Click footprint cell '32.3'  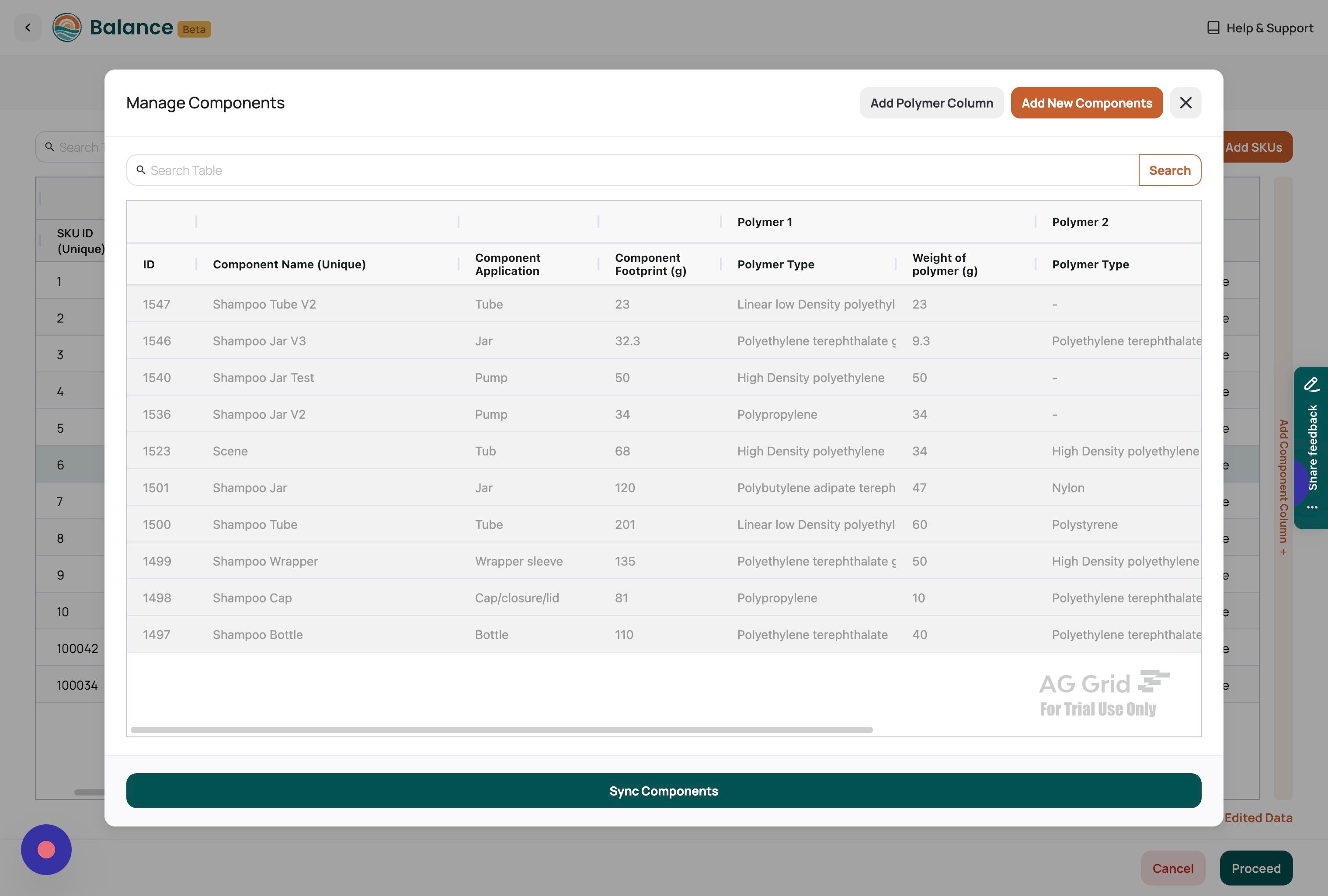[x=627, y=341]
